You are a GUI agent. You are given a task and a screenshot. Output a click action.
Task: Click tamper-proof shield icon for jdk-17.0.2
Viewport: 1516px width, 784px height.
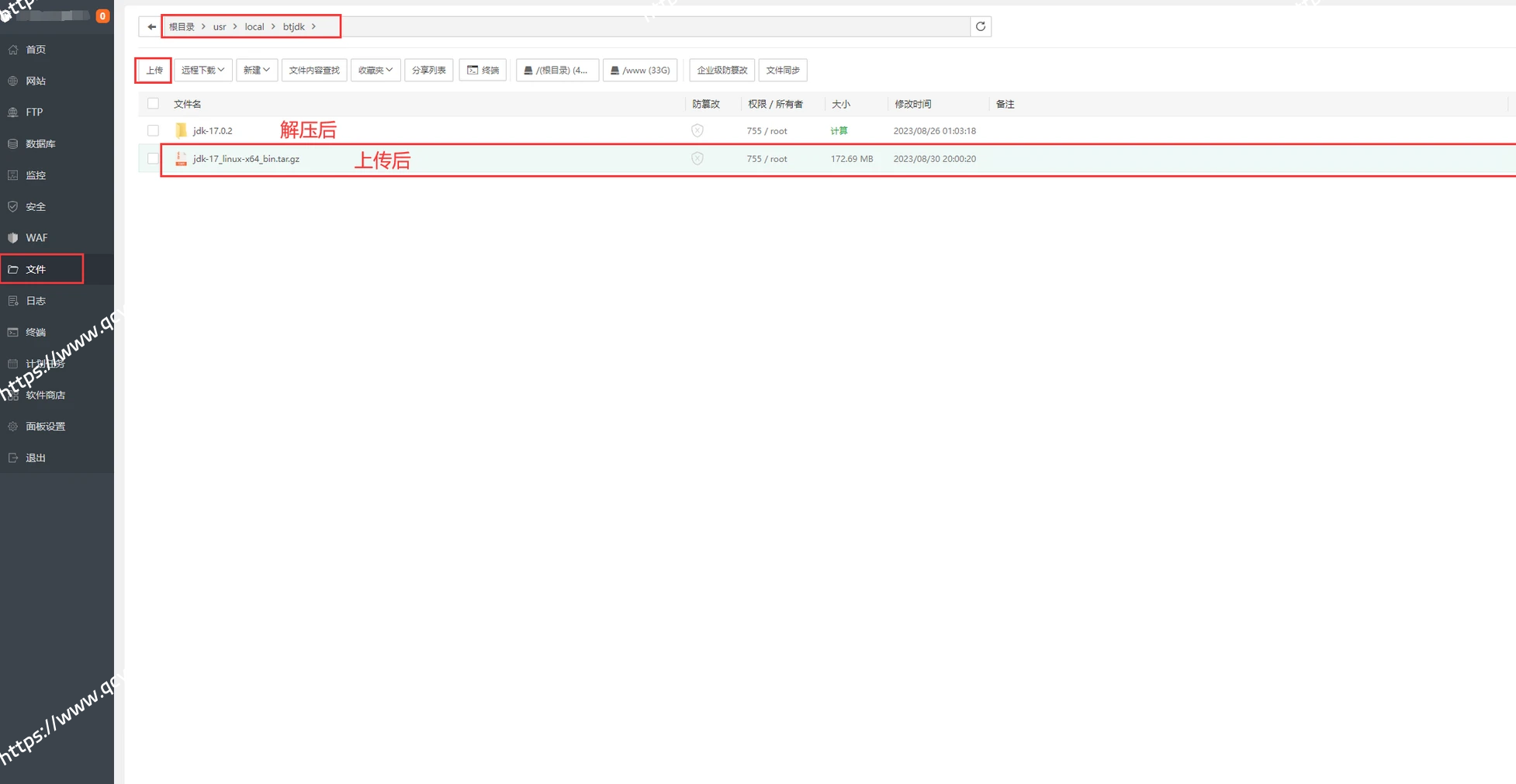697,130
